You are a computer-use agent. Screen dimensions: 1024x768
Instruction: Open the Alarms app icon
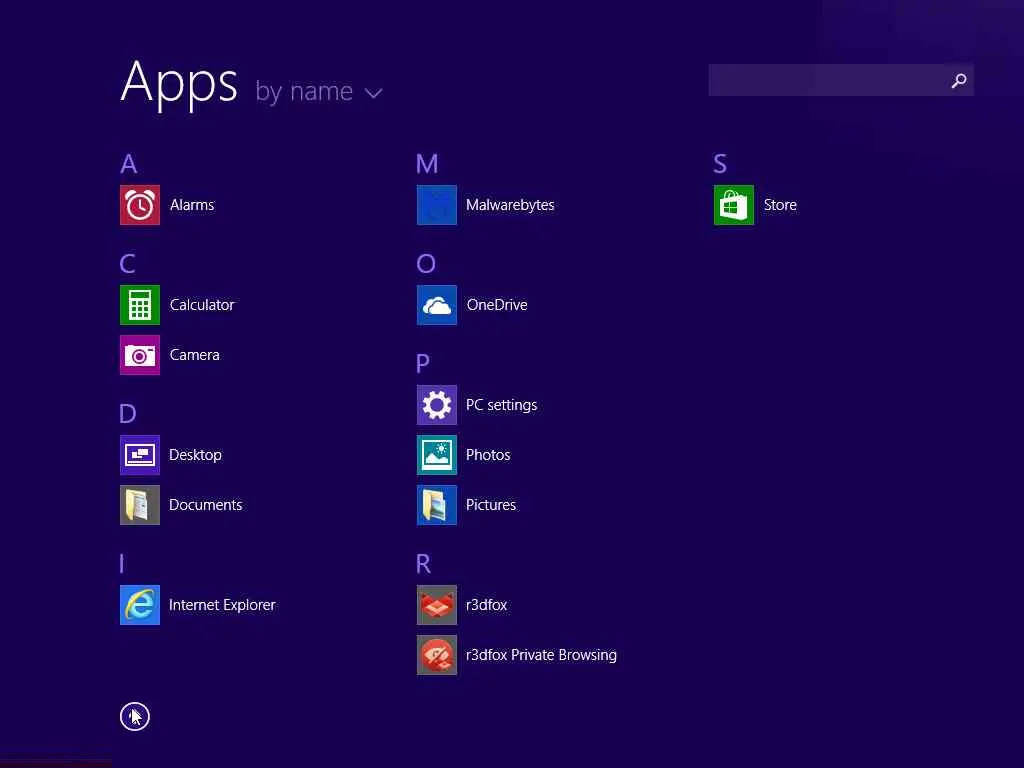[x=140, y=205]
